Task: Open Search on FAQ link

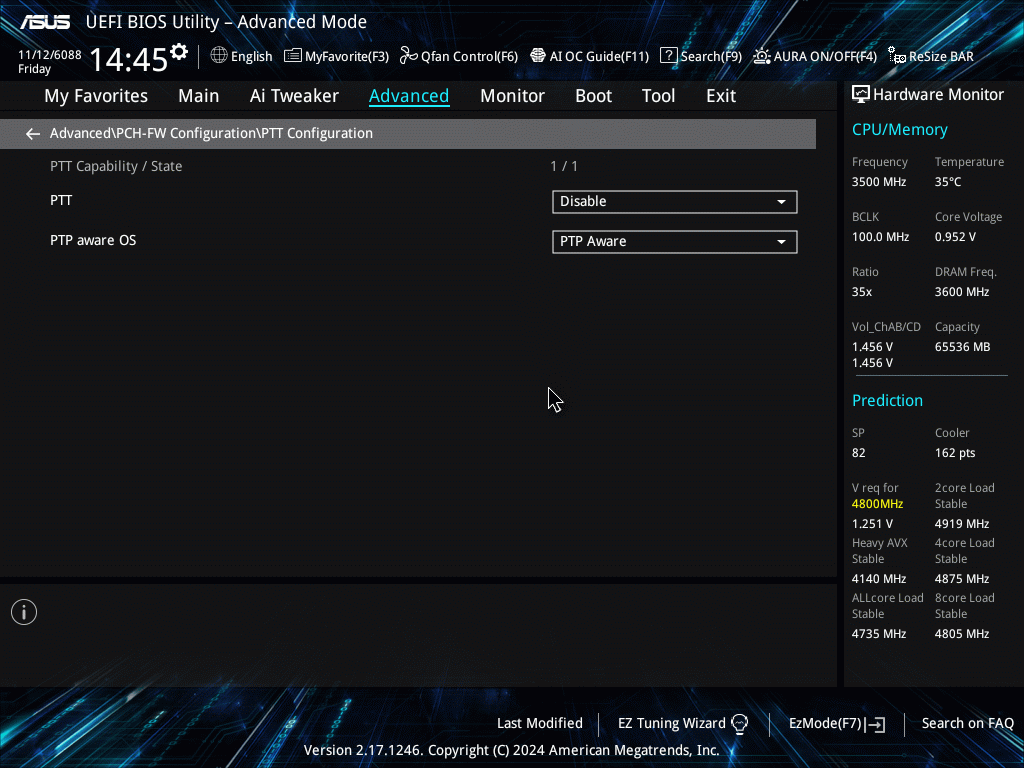Action: 967,723
